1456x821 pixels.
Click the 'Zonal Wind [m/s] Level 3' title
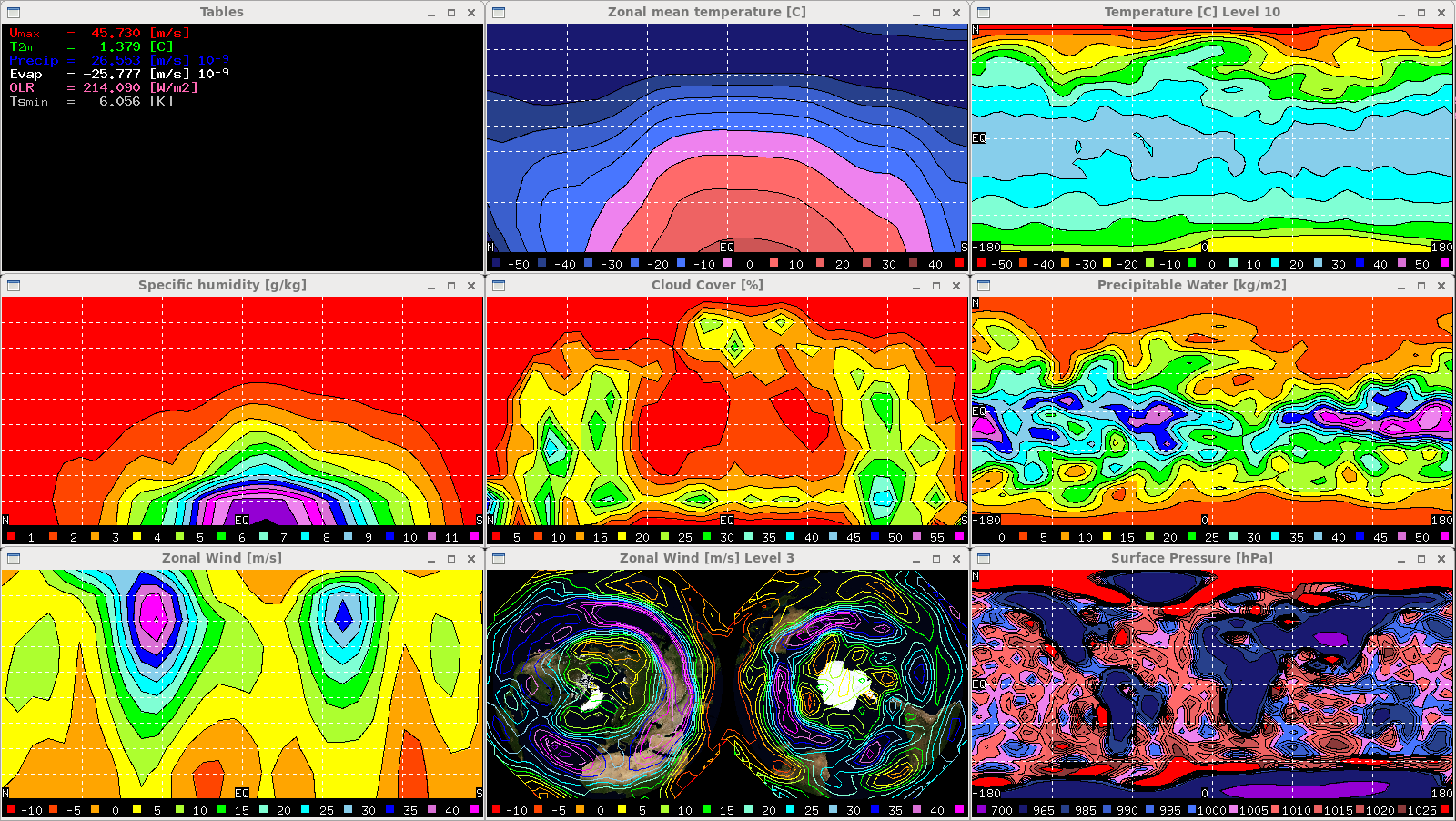pos(707,558)
